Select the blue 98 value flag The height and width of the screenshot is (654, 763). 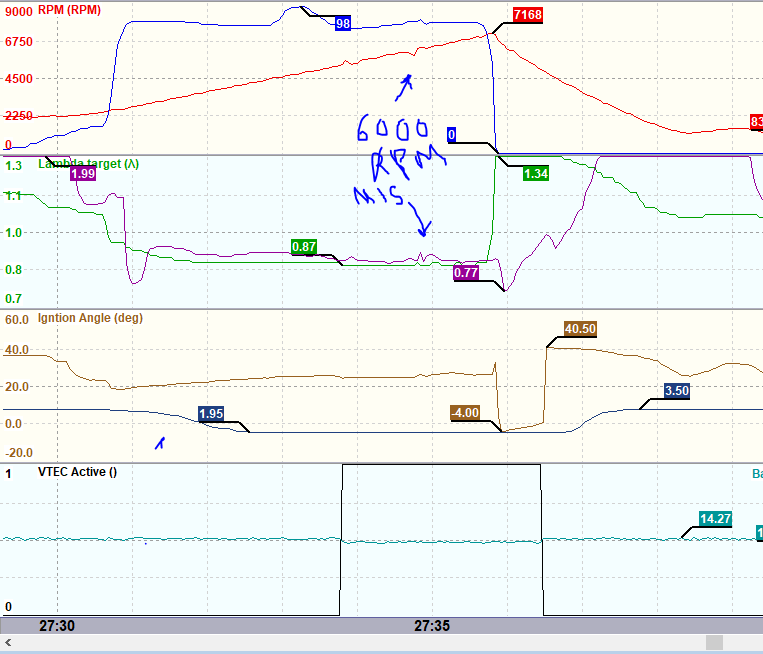pos(342,23)
